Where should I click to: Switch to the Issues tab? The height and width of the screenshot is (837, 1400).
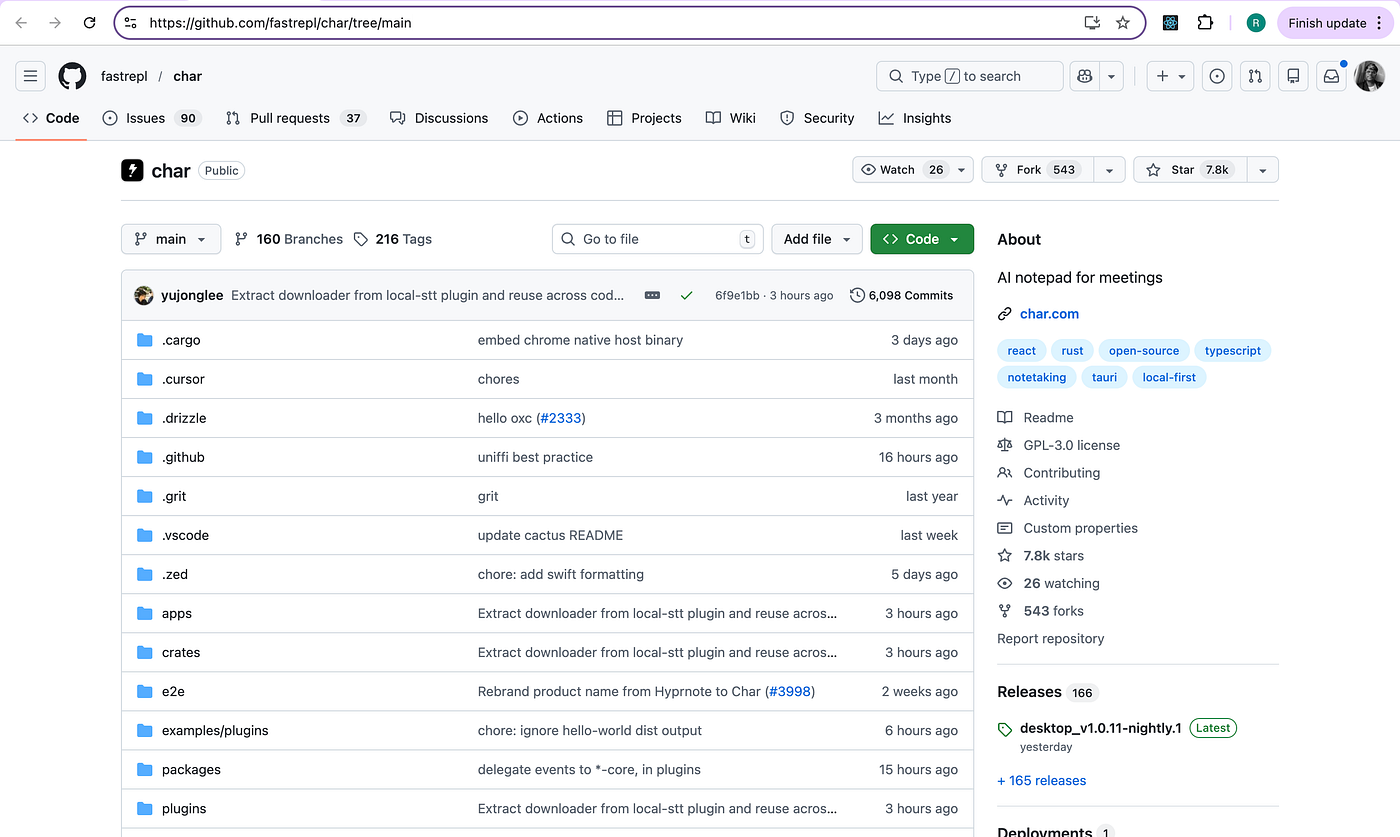click(x=152, y=118)
